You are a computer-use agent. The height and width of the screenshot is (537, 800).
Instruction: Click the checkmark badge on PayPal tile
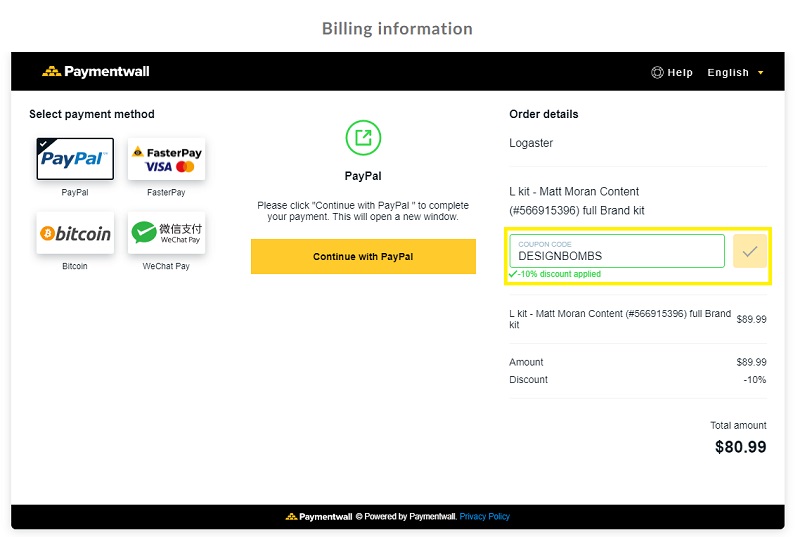(x=44, y=144)
